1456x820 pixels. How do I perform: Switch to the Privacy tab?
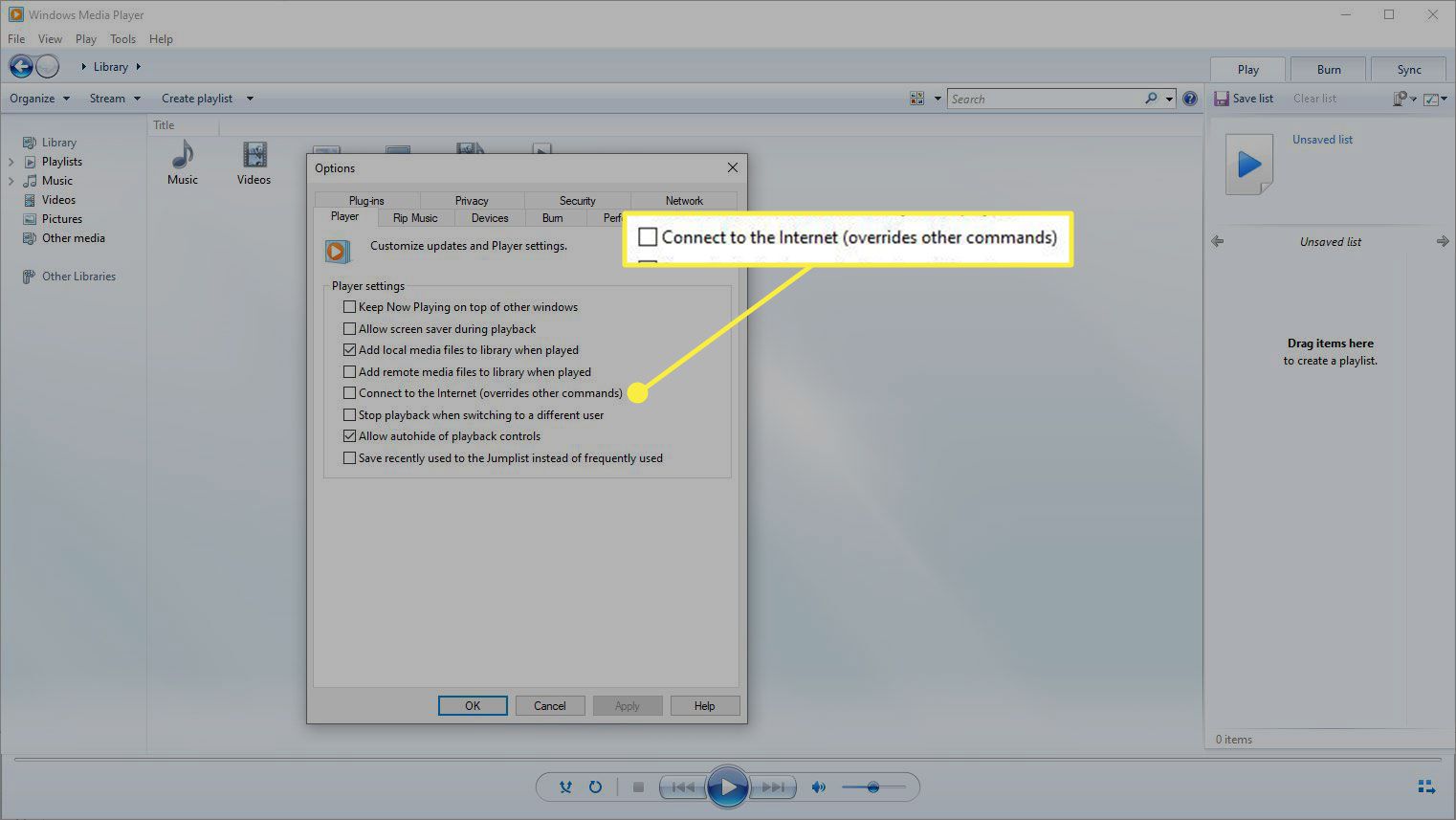(x=472, y=201)
